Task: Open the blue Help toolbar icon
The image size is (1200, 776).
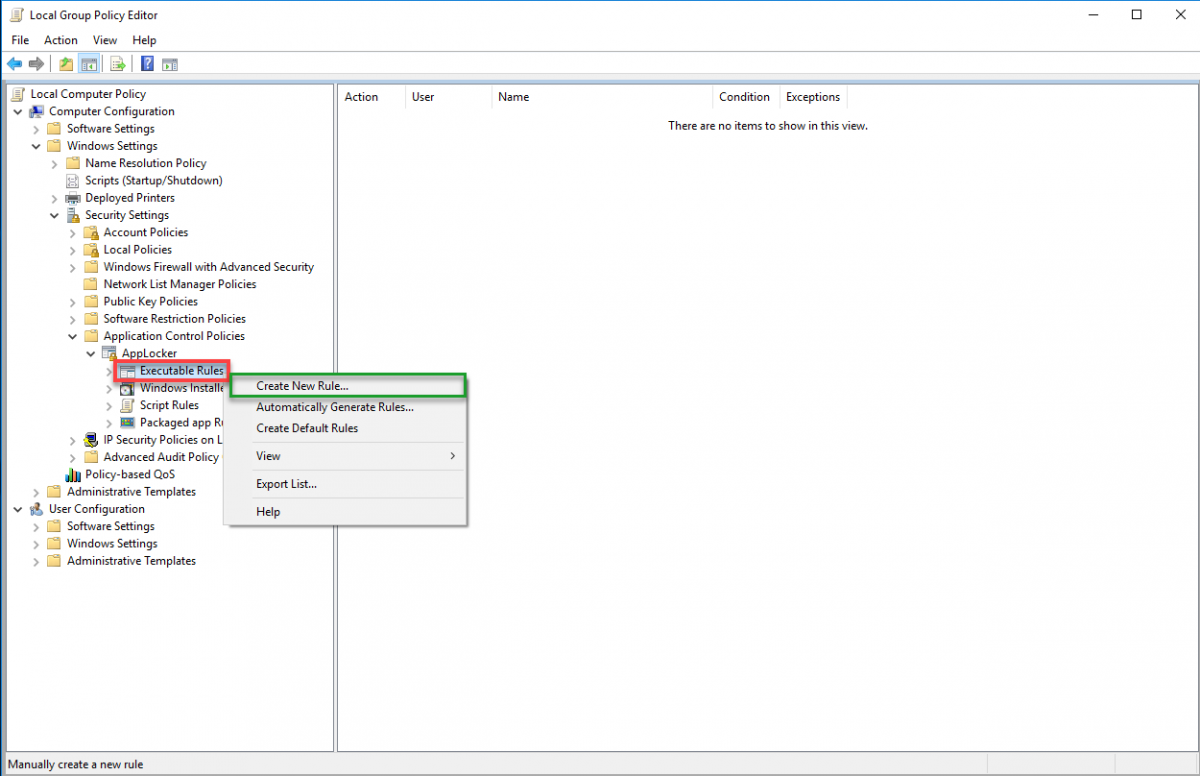Action: click(x=147, y=64)
